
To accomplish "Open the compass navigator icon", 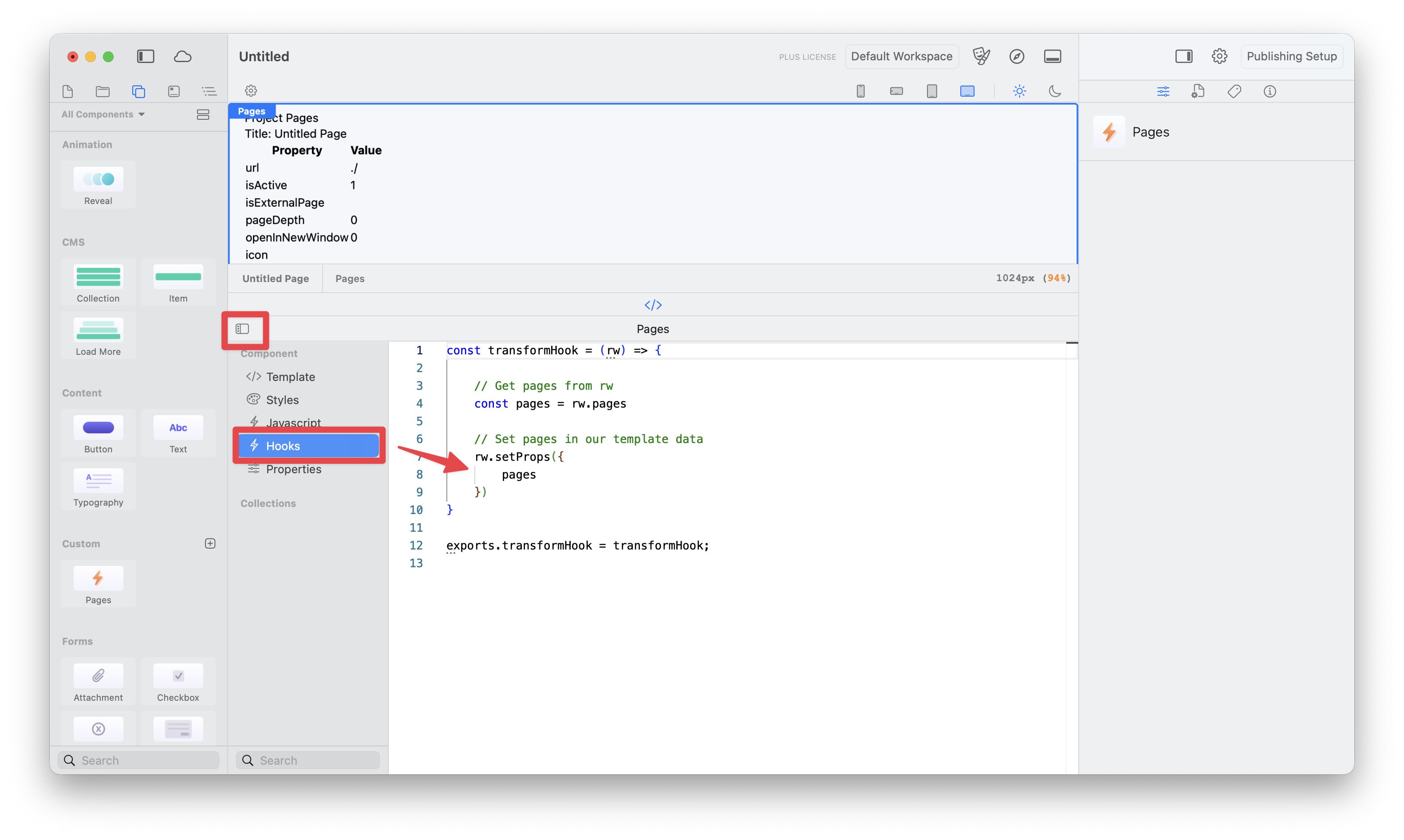I will click(1017, 56).
